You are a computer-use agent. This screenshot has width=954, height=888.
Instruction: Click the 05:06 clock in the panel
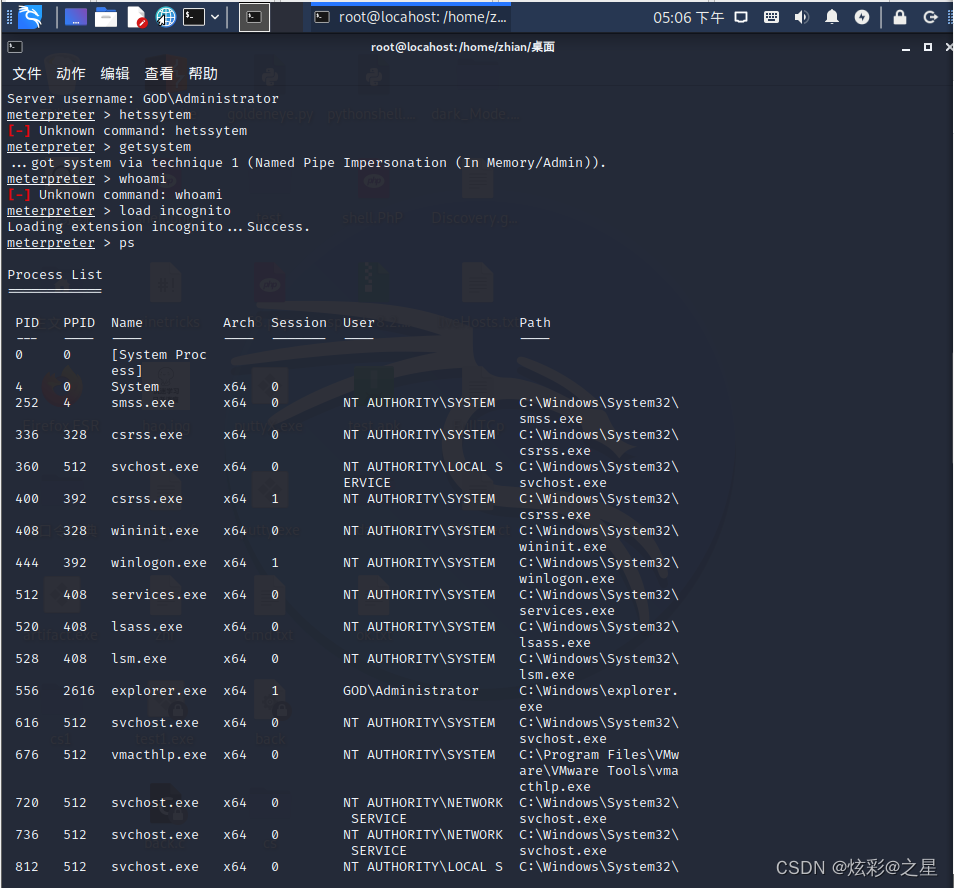688,18
